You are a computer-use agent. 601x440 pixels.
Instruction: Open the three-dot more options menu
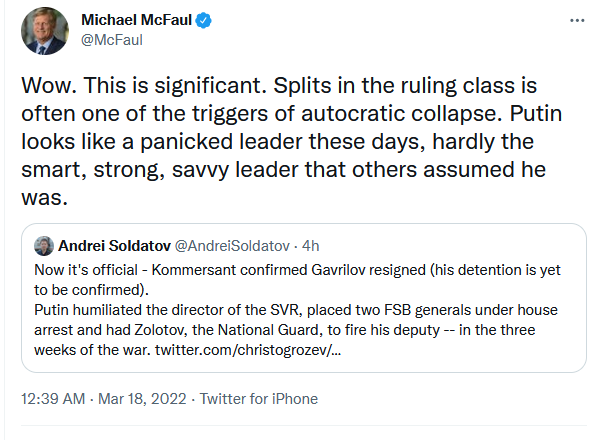[576, 20]
